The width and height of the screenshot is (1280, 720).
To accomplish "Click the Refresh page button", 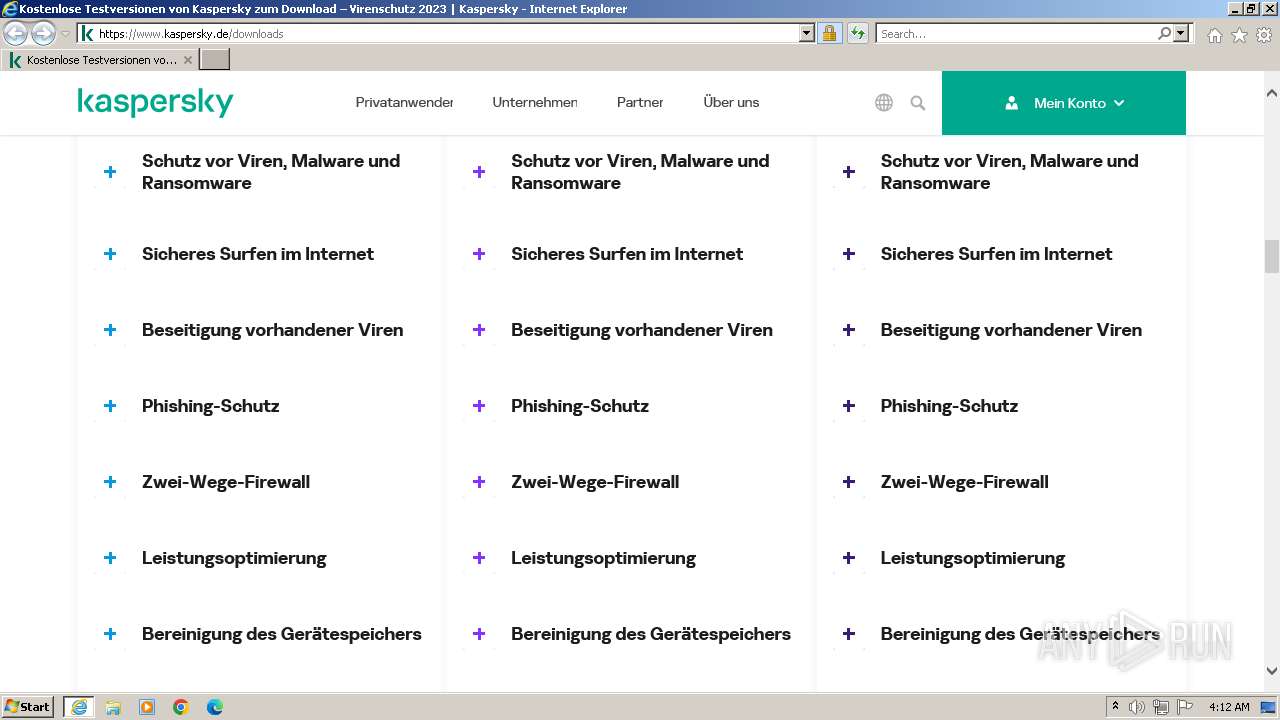I will pyautogui.click(x=857, y=33).
